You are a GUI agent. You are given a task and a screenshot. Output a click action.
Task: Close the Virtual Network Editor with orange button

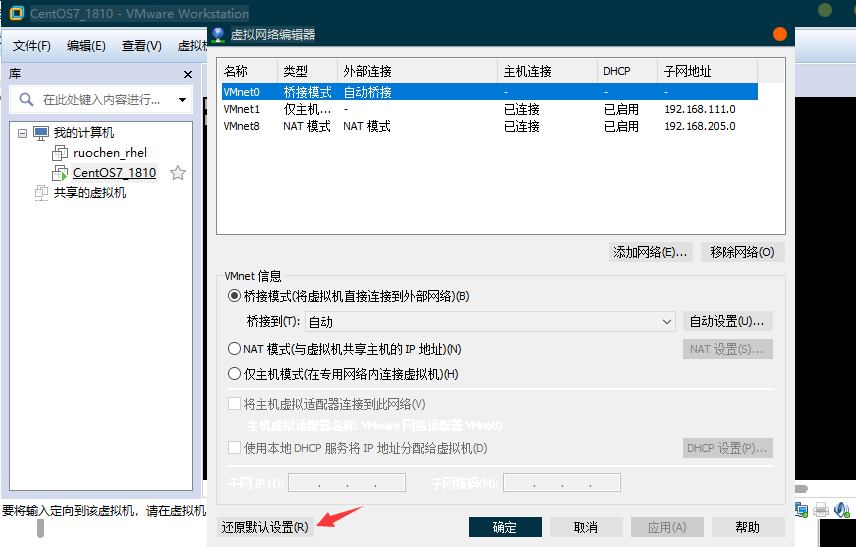click(x=780, y=34)
